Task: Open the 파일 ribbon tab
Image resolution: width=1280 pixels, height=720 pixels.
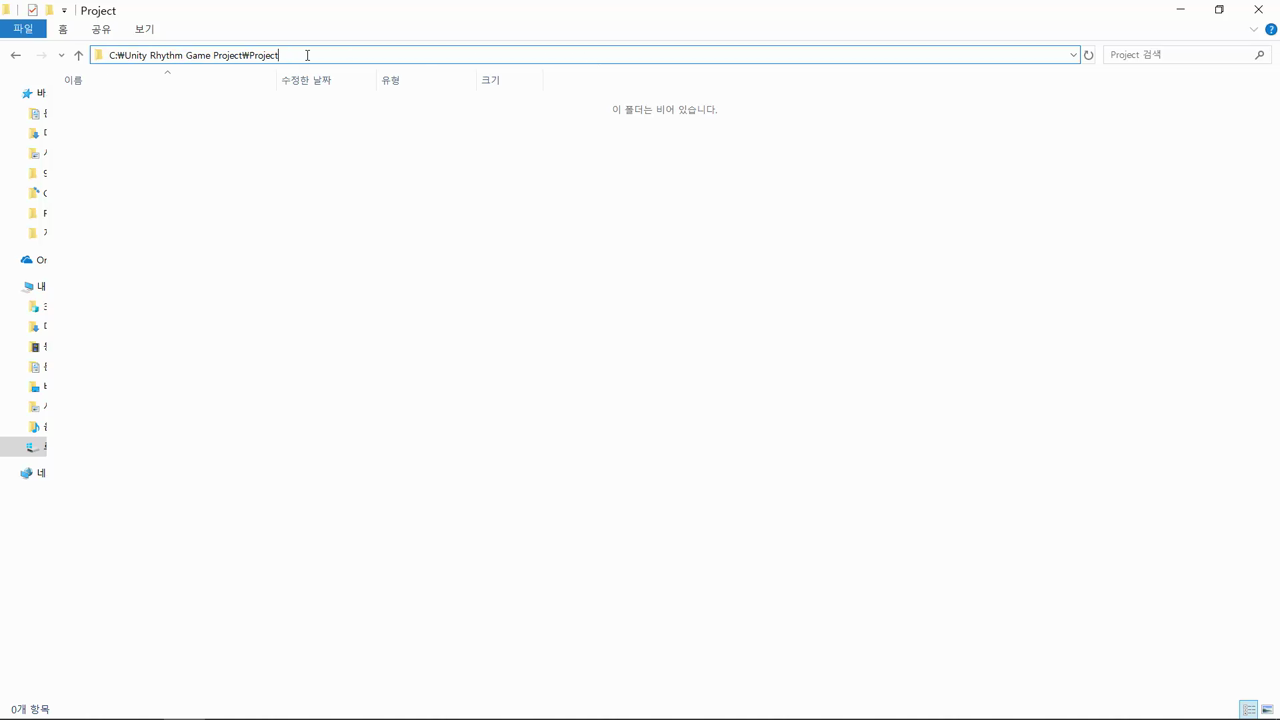Action: coord(23,29)
